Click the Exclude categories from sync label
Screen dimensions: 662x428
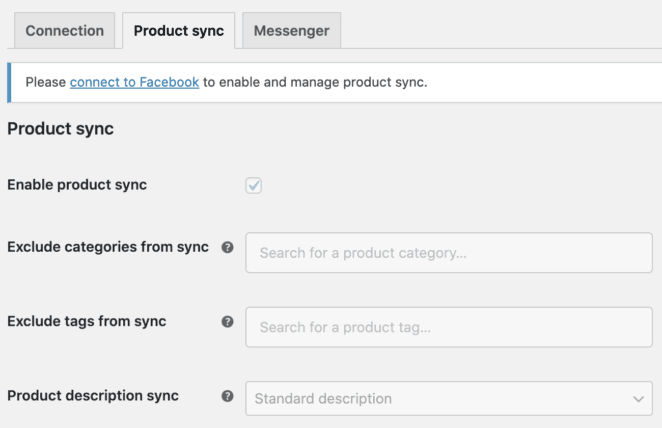point(108,247)
